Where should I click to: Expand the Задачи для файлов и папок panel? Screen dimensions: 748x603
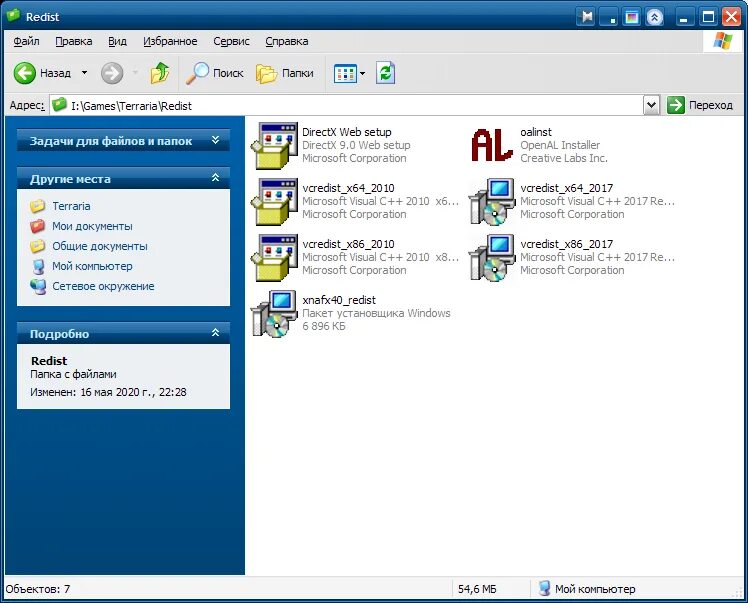(x=215, y=140)
